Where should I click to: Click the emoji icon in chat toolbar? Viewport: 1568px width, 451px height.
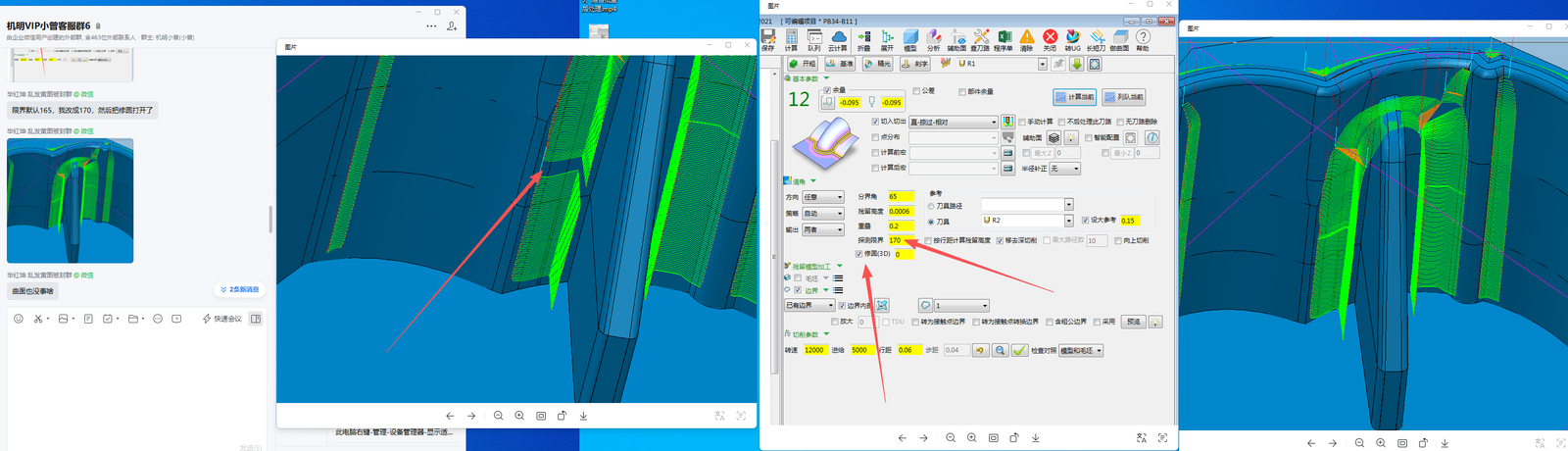pyautogui.click(x=18, y=319)
